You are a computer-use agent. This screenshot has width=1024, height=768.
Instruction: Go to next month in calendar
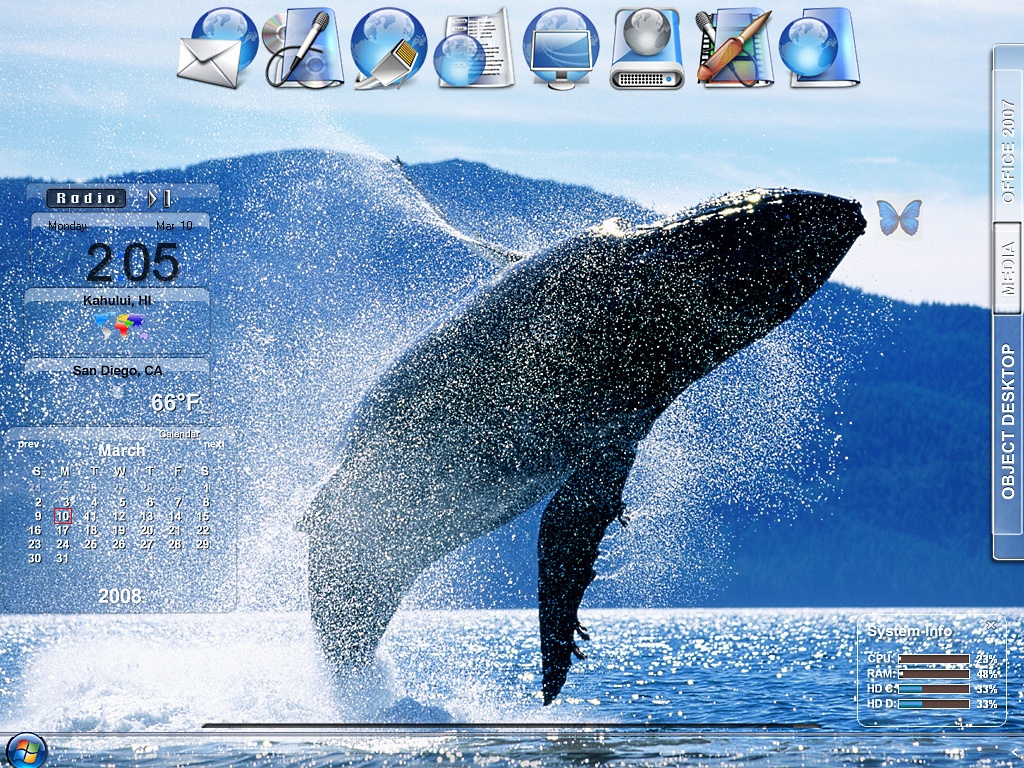tap(214, 444)
